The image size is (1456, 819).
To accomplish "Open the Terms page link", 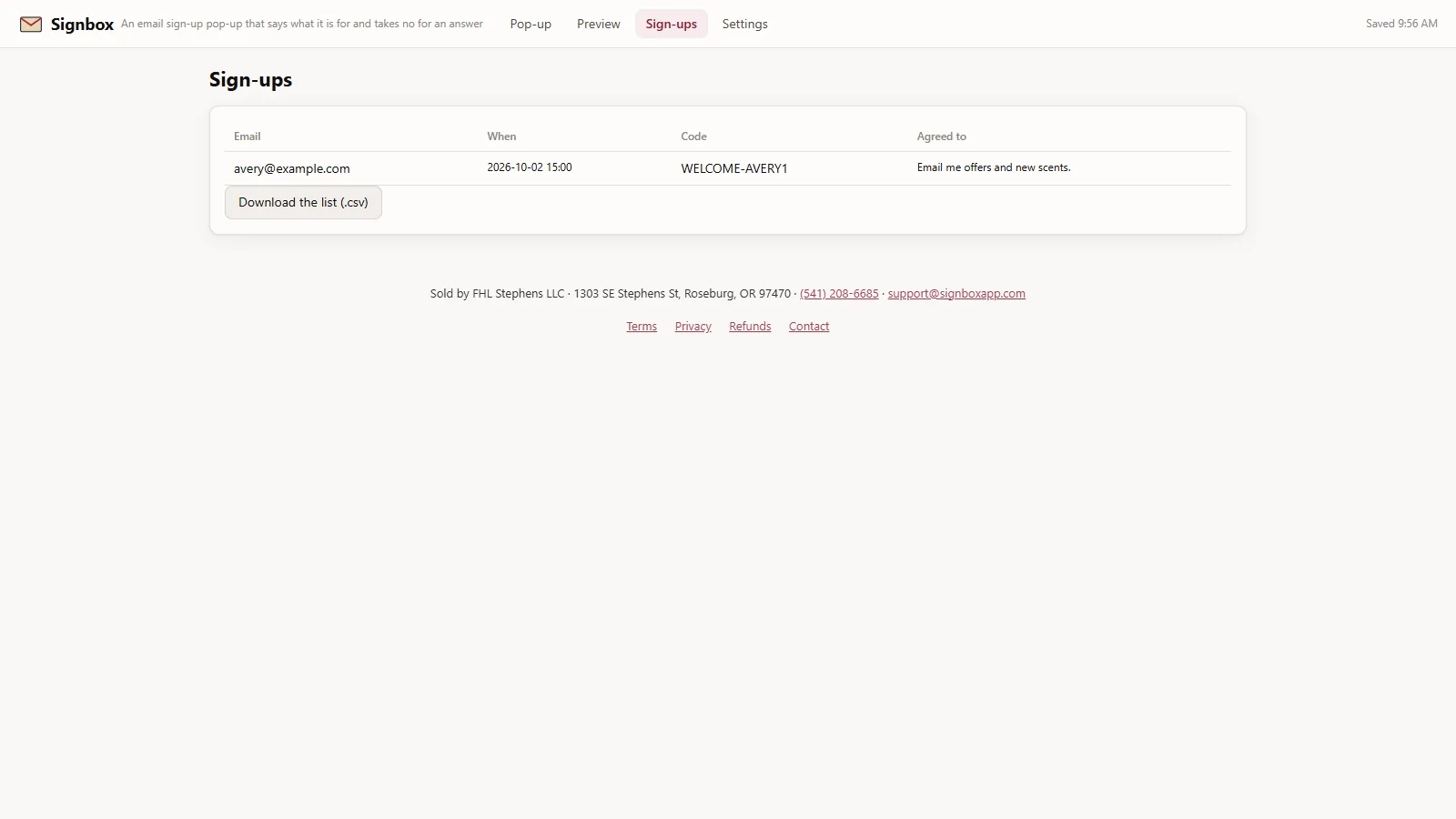I will 642,326.
